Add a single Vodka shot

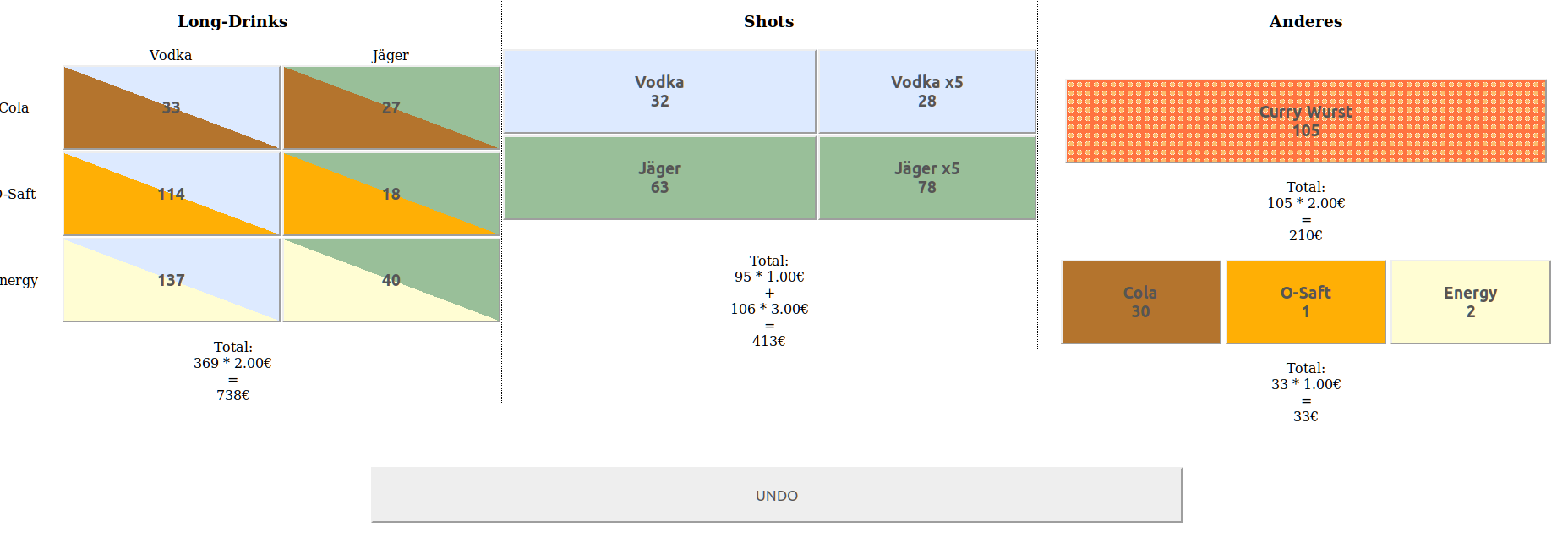(659, 91)
